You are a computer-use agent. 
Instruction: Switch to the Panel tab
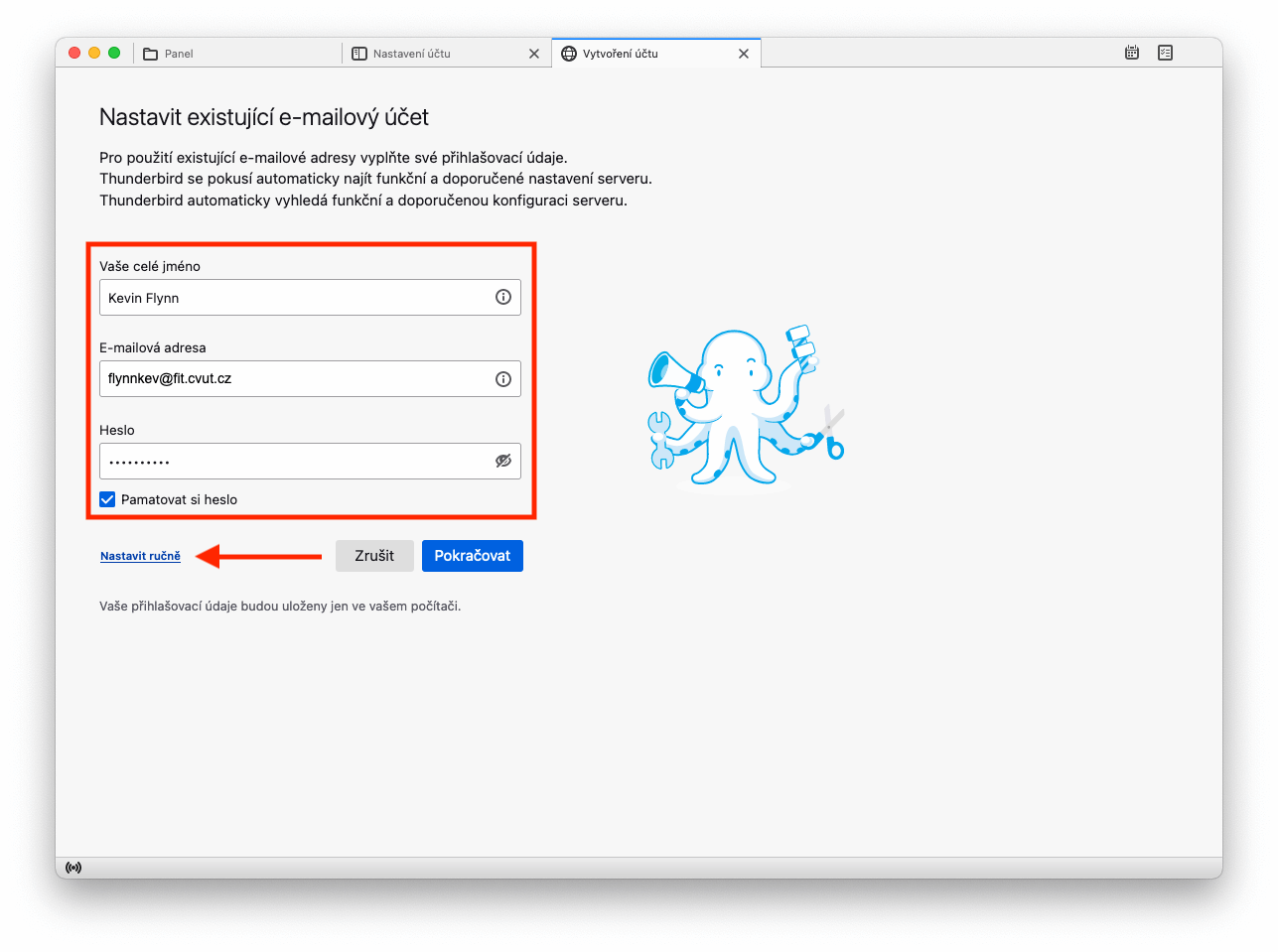point(236,54)
